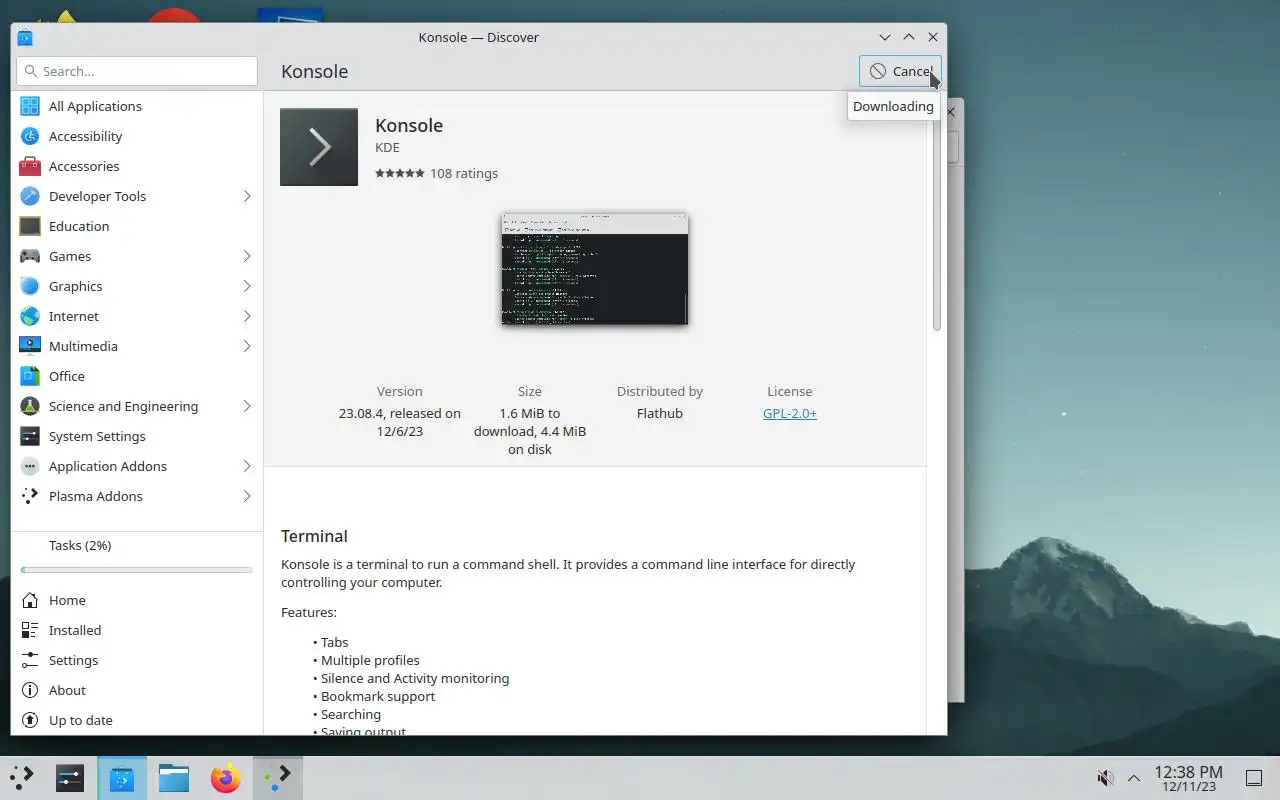
Task: Select the Education category label
Action: pos(79,226)
